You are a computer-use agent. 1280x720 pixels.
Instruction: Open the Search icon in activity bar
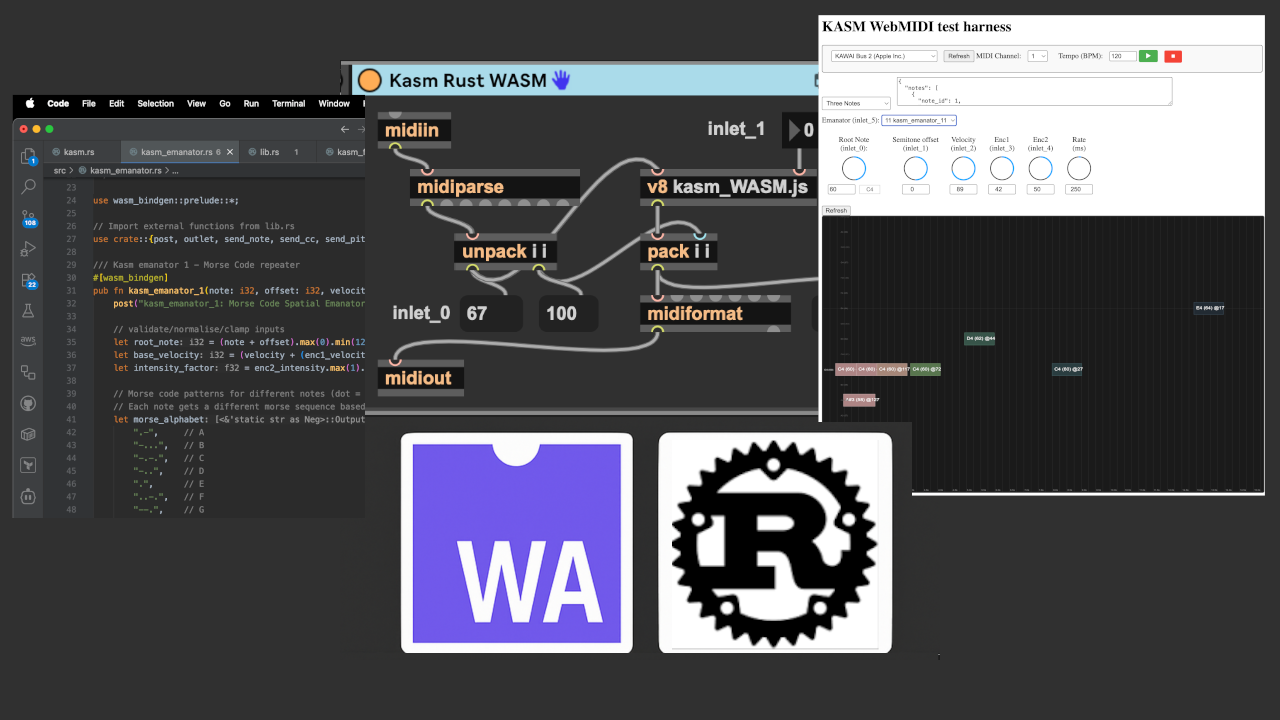(x=28, y=186)
